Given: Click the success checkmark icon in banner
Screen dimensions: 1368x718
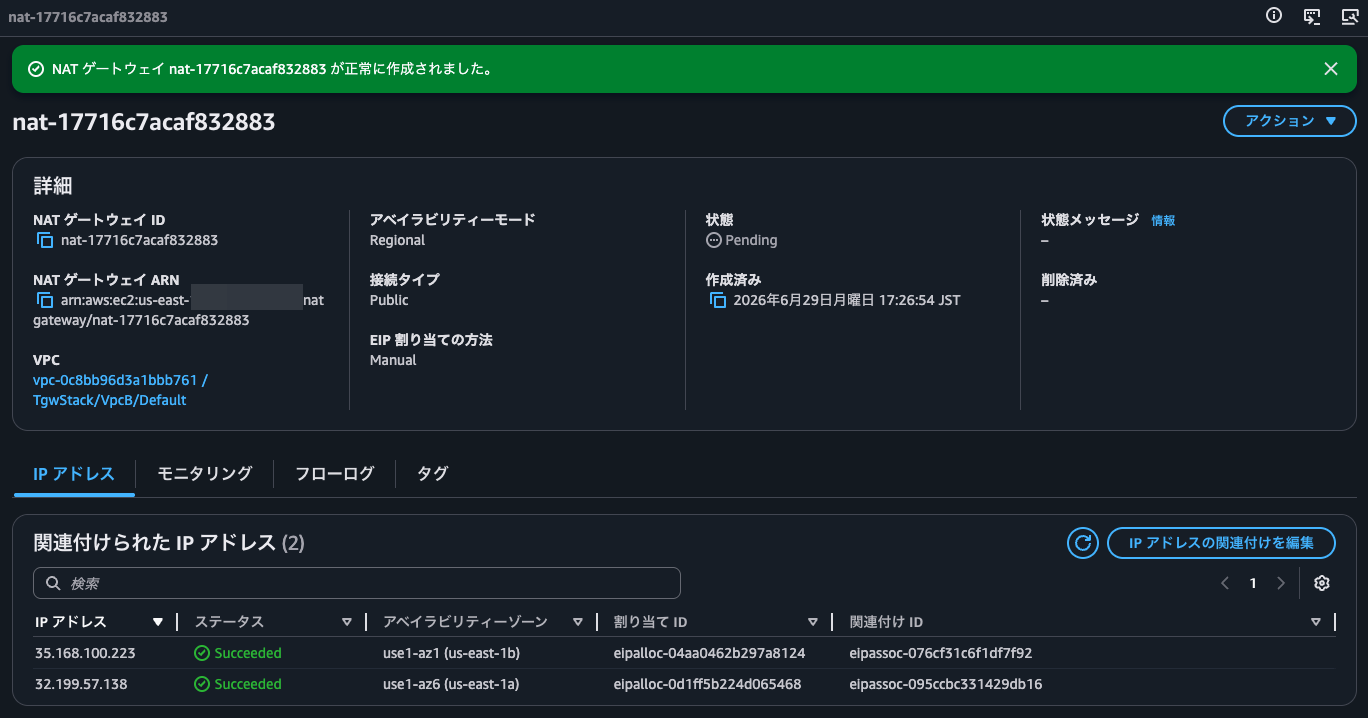Looking at the screenshot, I should point(36,69).
